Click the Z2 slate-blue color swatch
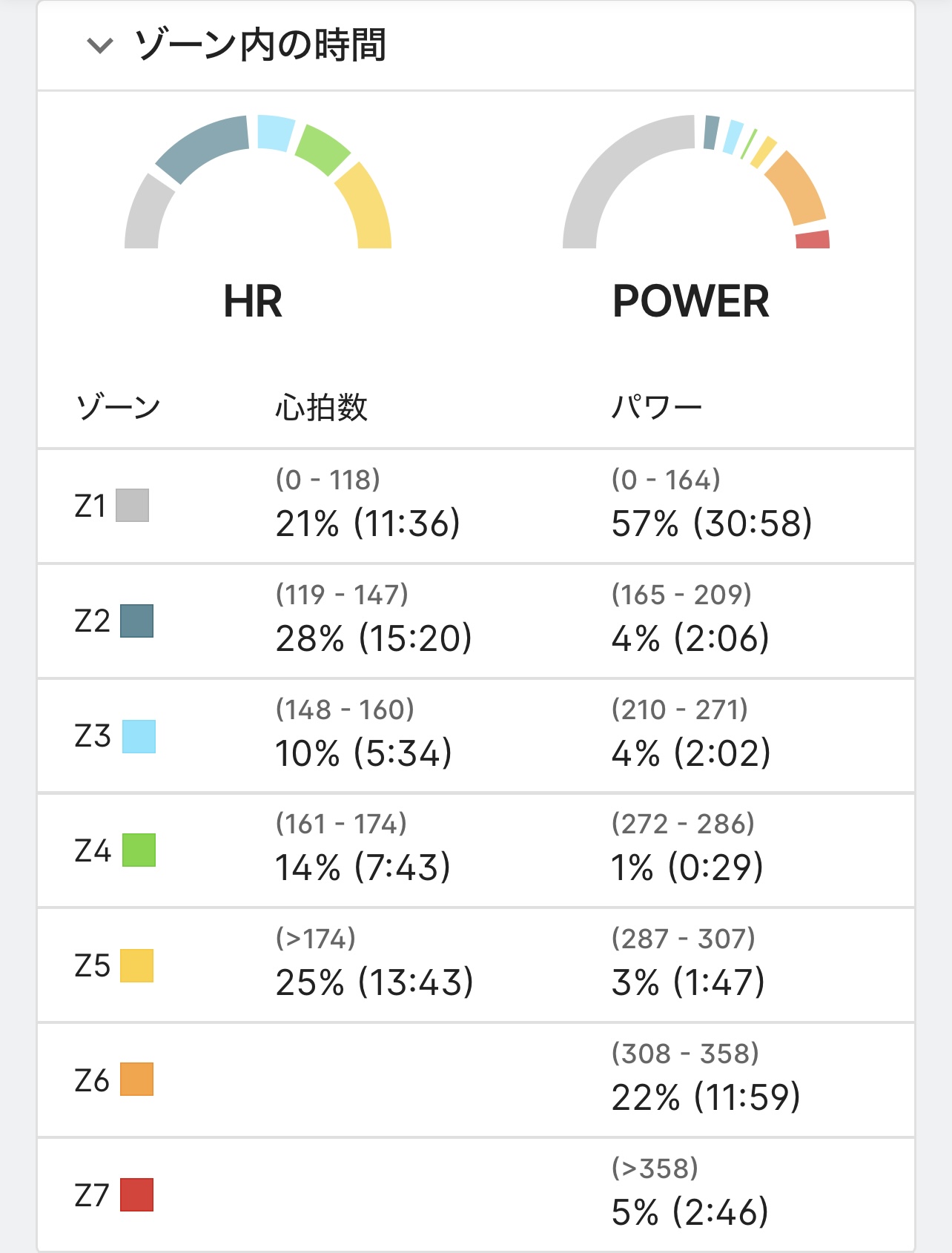This screenshot has width=952, height=1253. (x=137, y=621)
